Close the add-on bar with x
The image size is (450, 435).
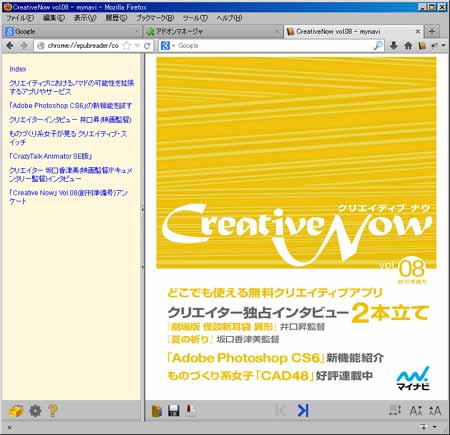(x=9, y=427)
